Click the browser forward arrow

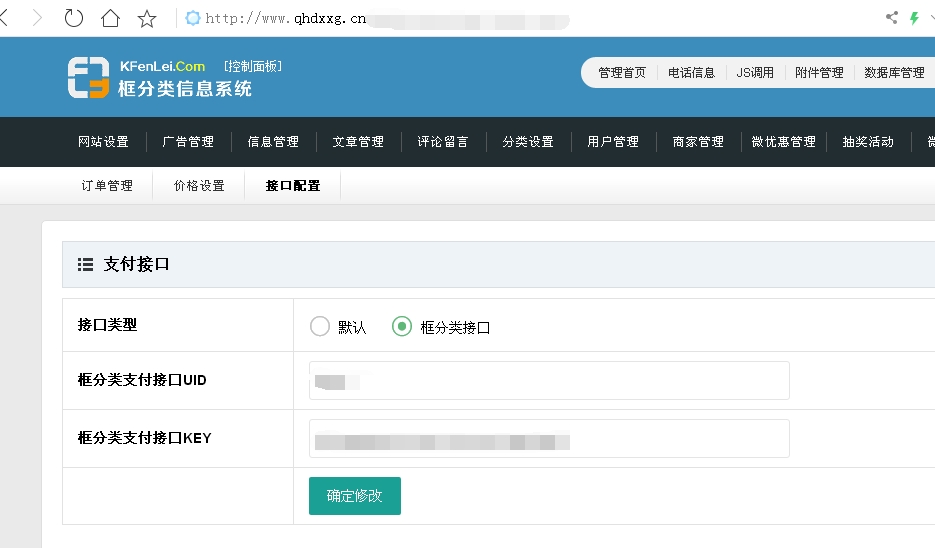[38, 18]
